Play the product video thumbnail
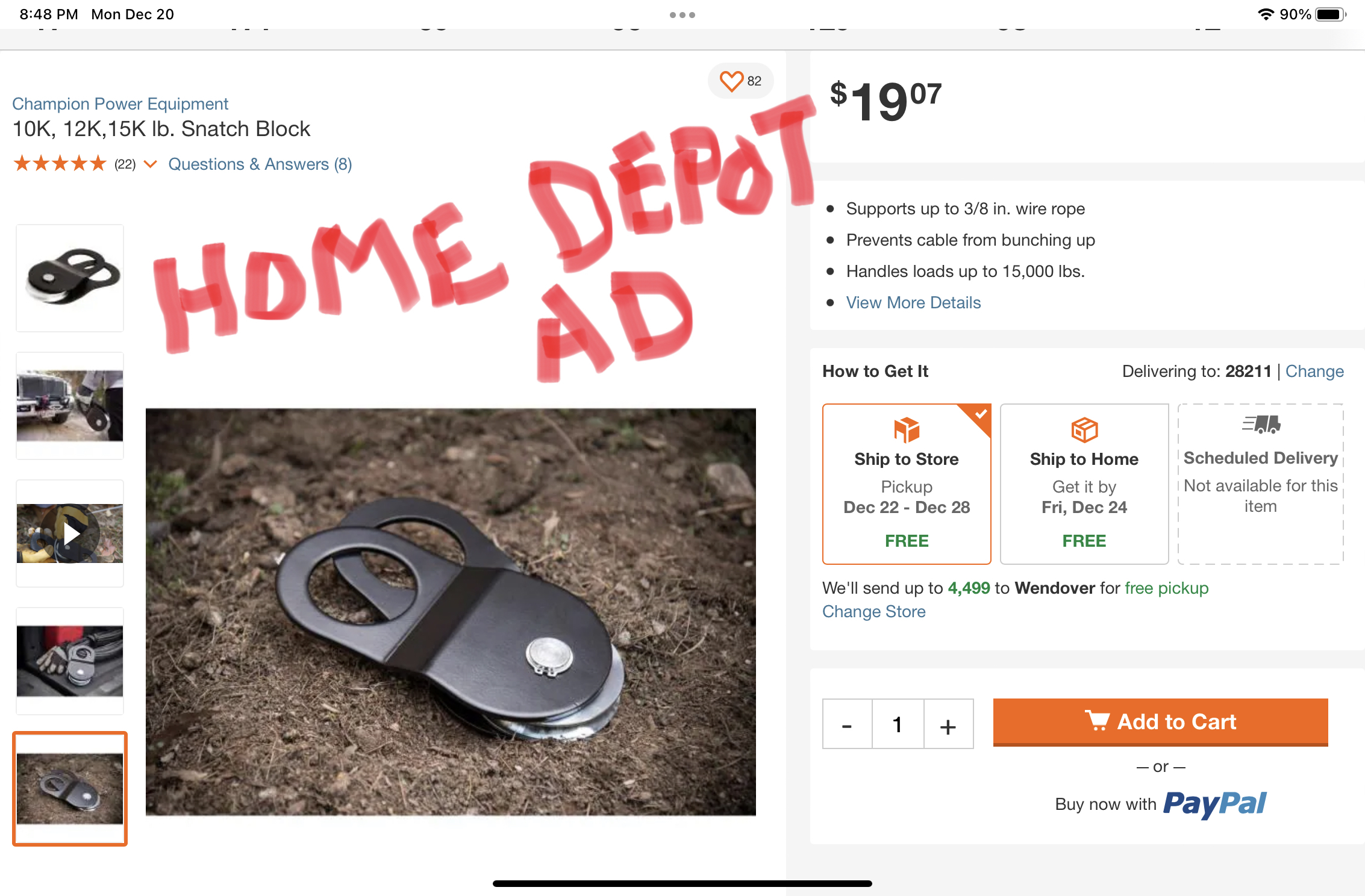This screenshot has width=1365, height=896. click(70, 533)
